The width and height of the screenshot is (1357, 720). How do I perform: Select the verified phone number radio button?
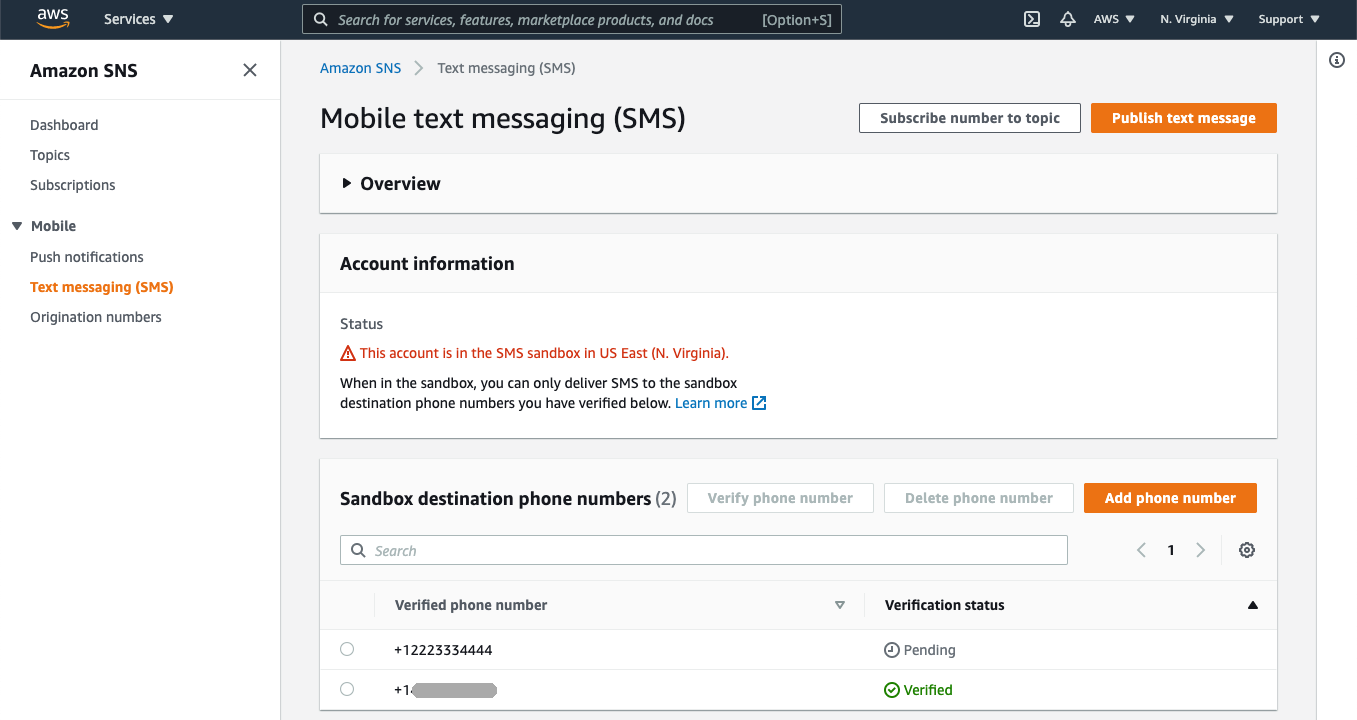(347, 689)
